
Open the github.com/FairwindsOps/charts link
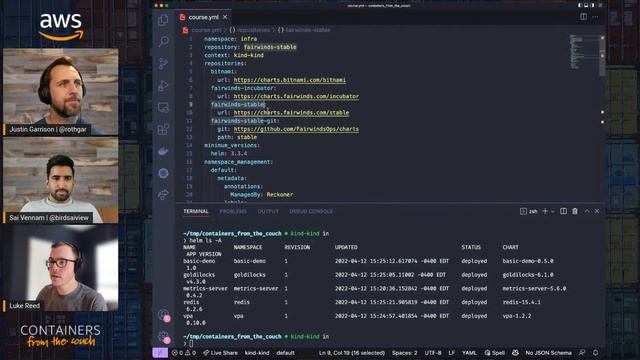pos(296,129)
